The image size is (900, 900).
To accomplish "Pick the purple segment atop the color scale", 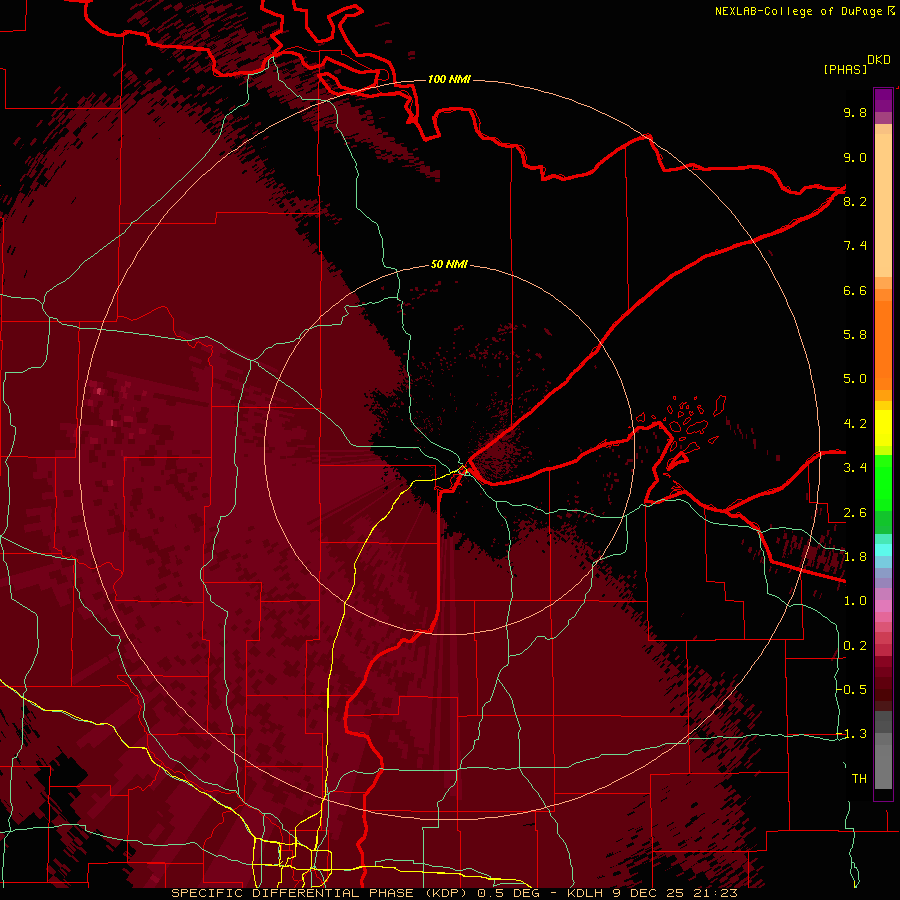I will point(883,101).
